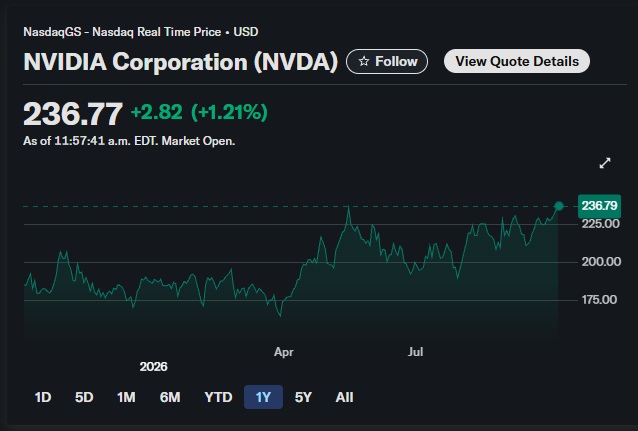Select the 1D time range
This screenshot has height=431, width=638.
coord(43,397)
